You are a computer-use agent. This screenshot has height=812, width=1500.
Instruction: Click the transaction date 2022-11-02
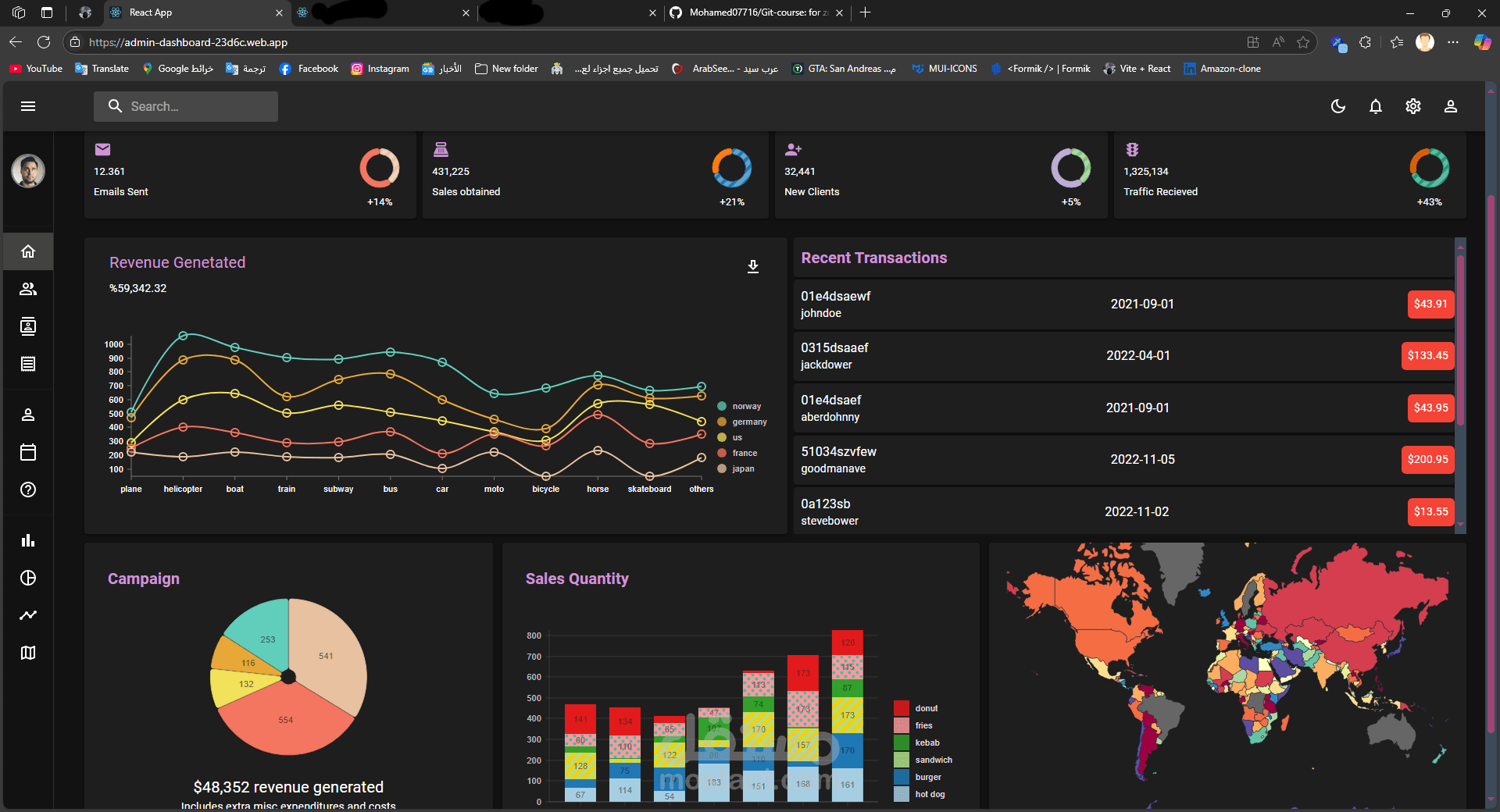tap(1137, 511)
